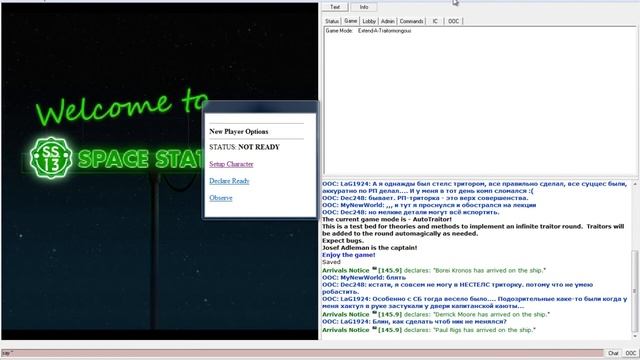Viewport: 640px width, 360px height.
Task: Click the 'Saved' chat line
Action: (331, 262)
